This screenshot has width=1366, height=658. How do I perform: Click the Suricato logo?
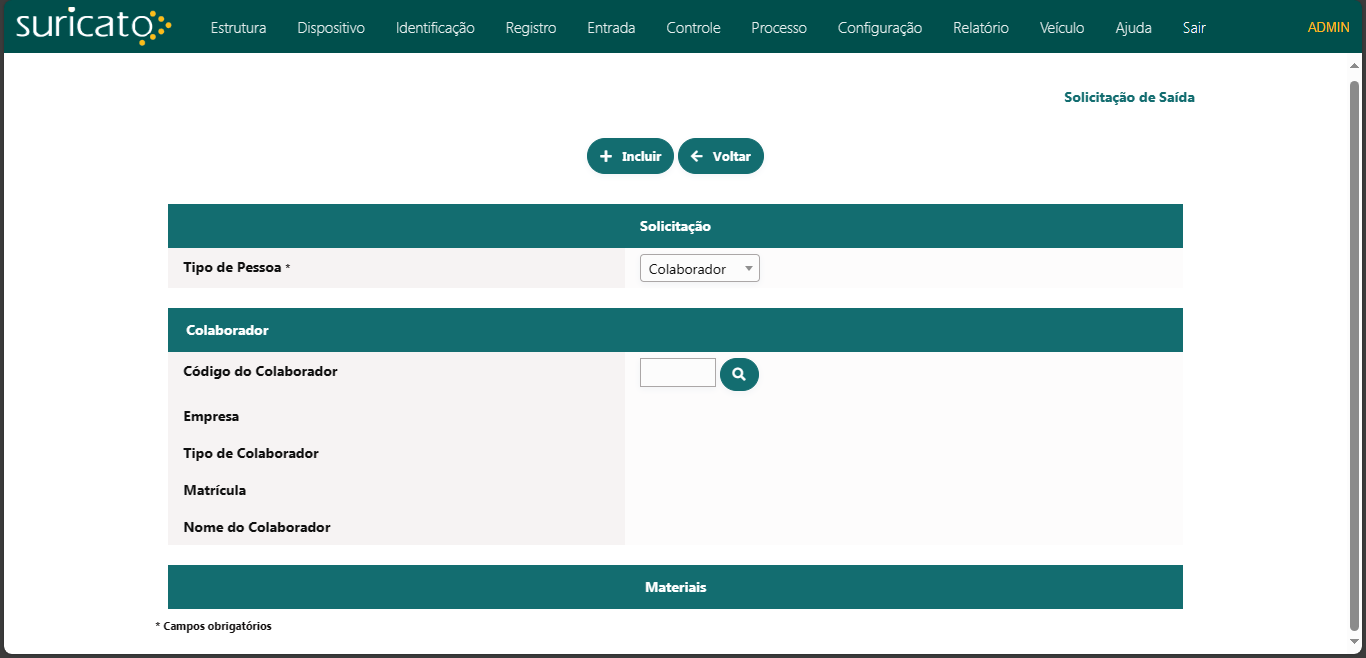click(x=94, y=27)
